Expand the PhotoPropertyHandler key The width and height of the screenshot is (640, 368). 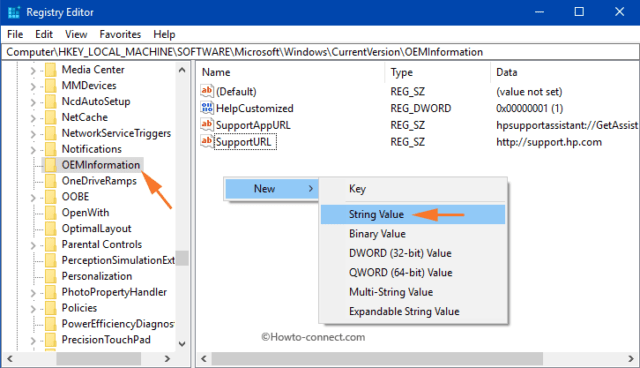pos(33,293)
